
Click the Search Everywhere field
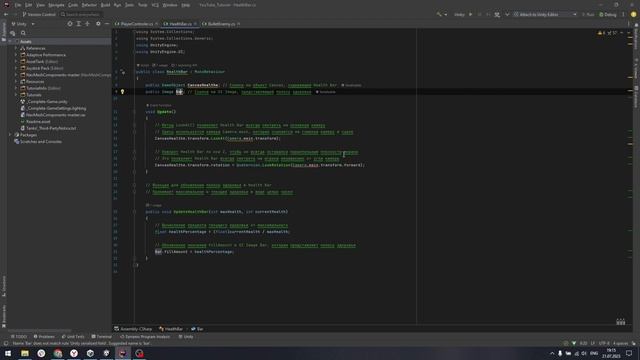click(x=80, y=14)
